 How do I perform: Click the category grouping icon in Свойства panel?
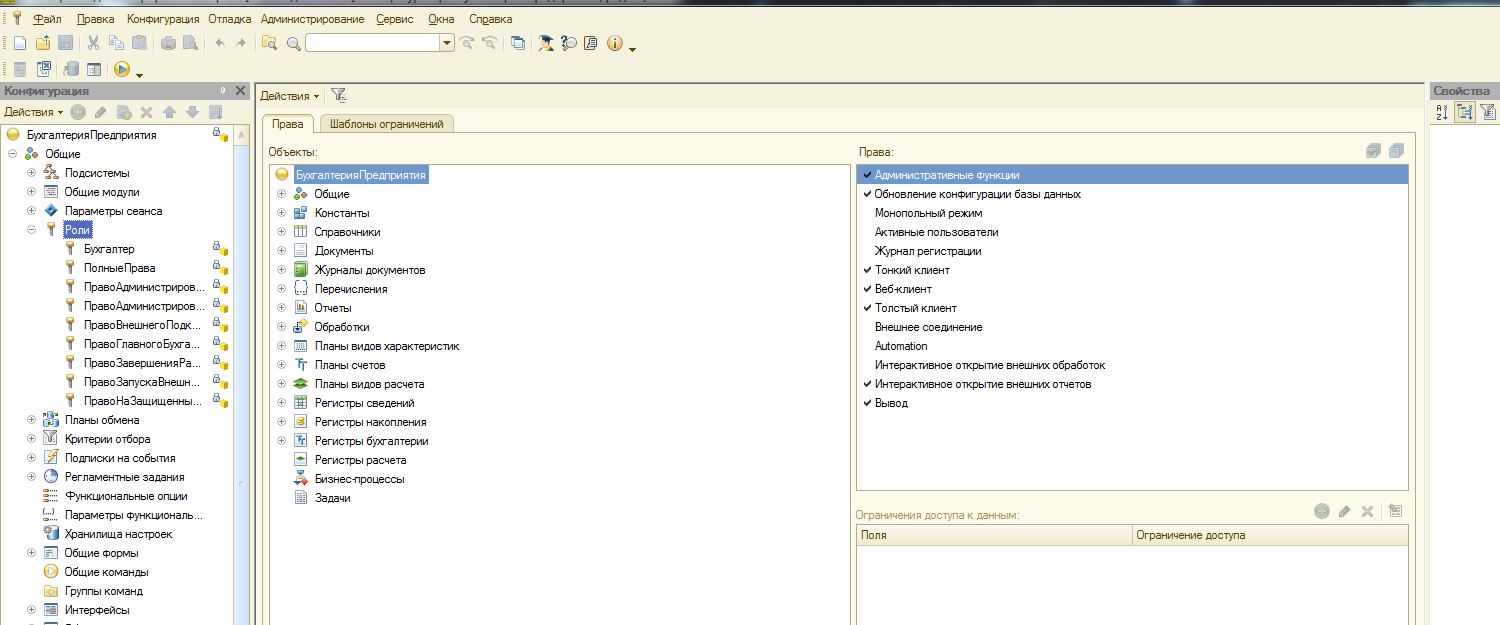[1465, 112]
